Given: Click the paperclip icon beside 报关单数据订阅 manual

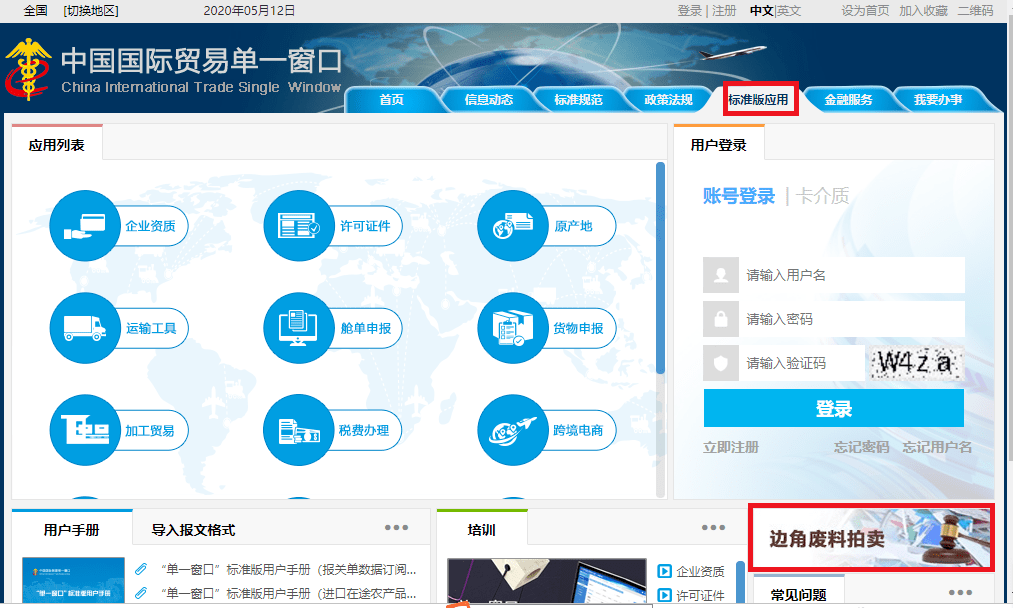Looking at the screenshot, I should coord(141,569).
